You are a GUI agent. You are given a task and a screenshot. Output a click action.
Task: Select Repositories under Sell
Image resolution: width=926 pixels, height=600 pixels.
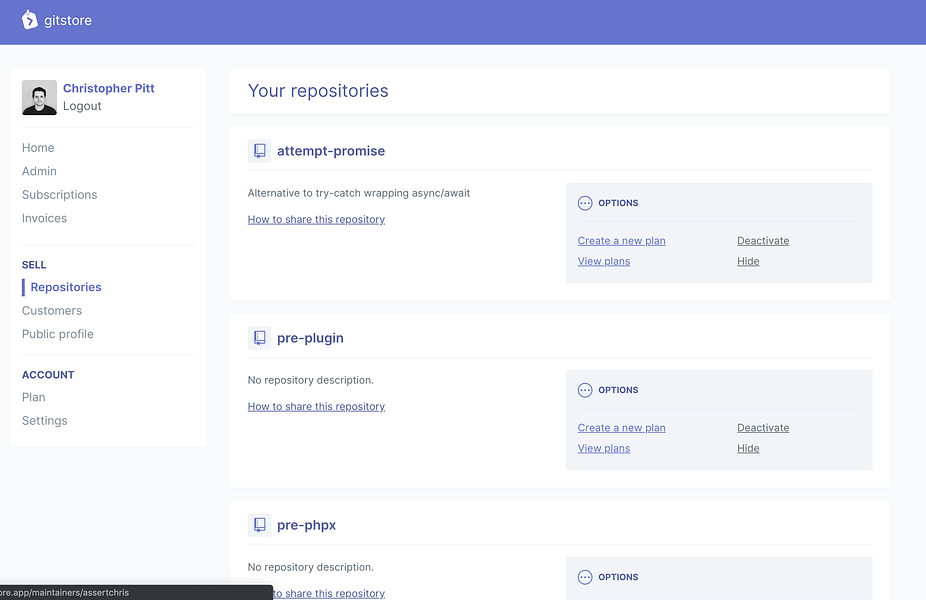(66, 287)
